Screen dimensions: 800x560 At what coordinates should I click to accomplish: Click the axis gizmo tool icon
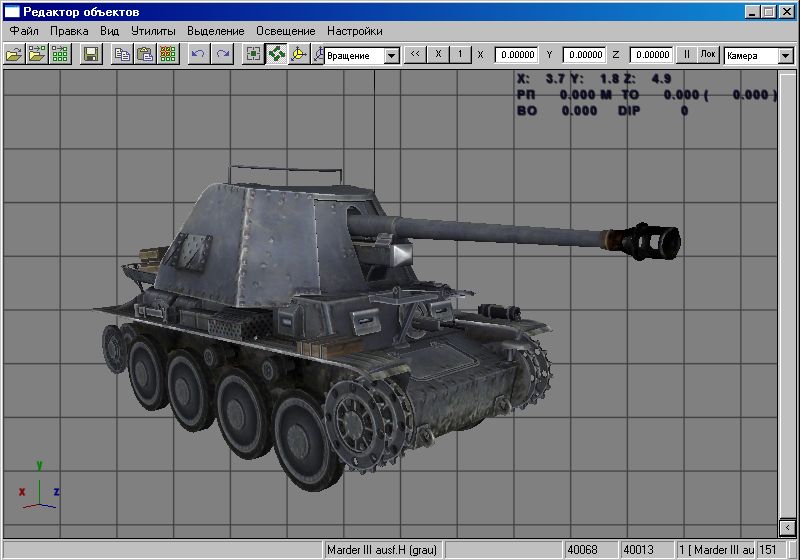(299, 54)
